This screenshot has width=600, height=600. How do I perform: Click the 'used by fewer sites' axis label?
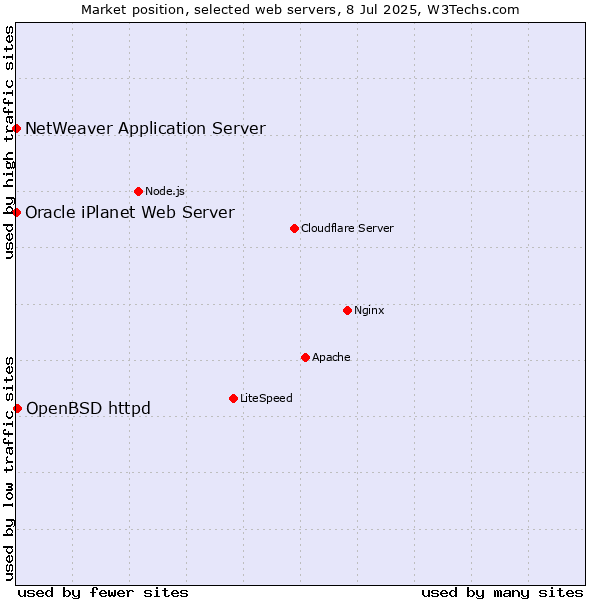tap(103, 593)
